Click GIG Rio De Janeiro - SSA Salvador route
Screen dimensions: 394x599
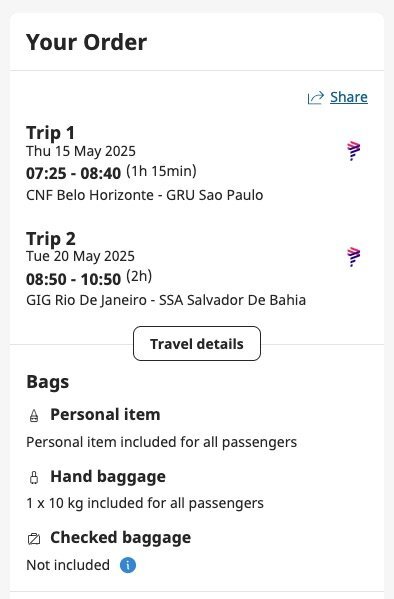click(166, 300)
